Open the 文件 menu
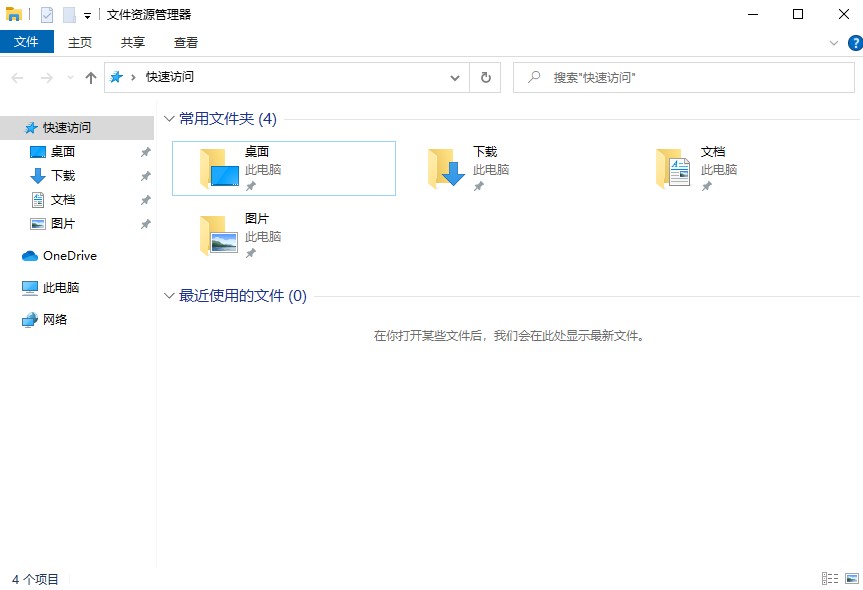This screenshot has height=590, width=863. 27,42
